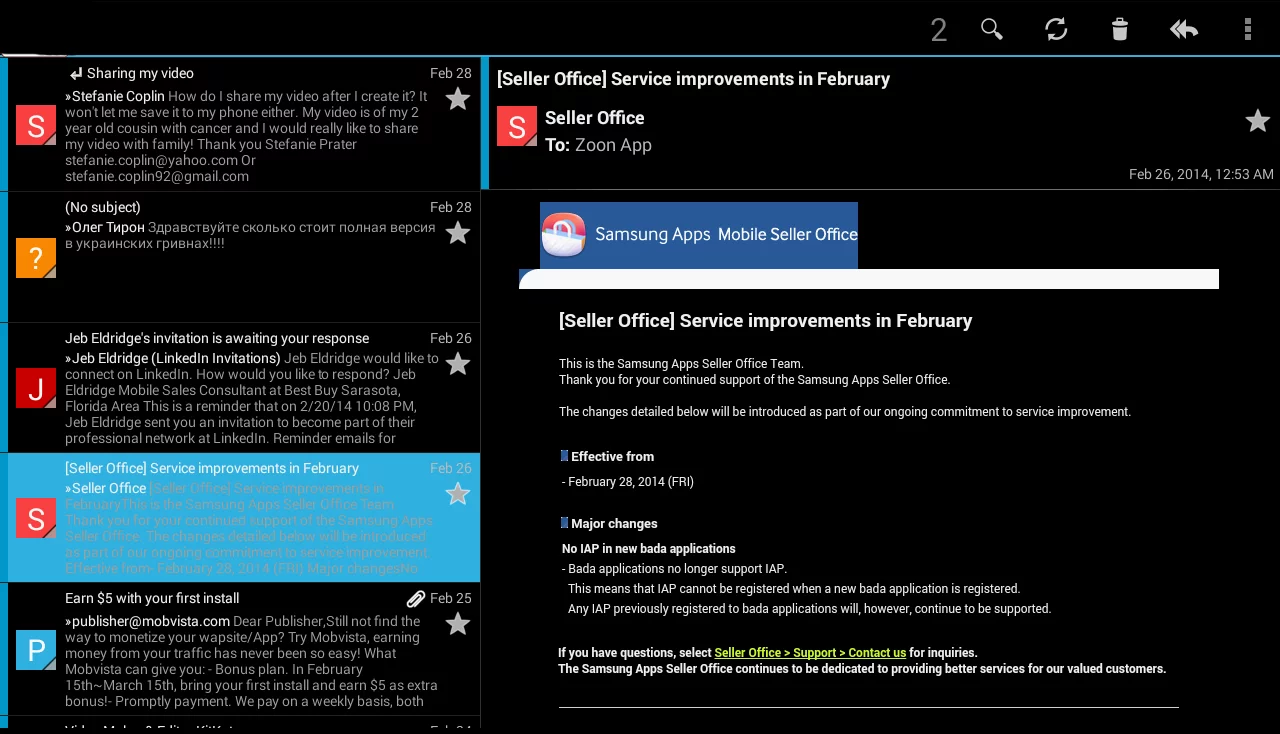Tap the Effective from heading

tap(612, 456)
